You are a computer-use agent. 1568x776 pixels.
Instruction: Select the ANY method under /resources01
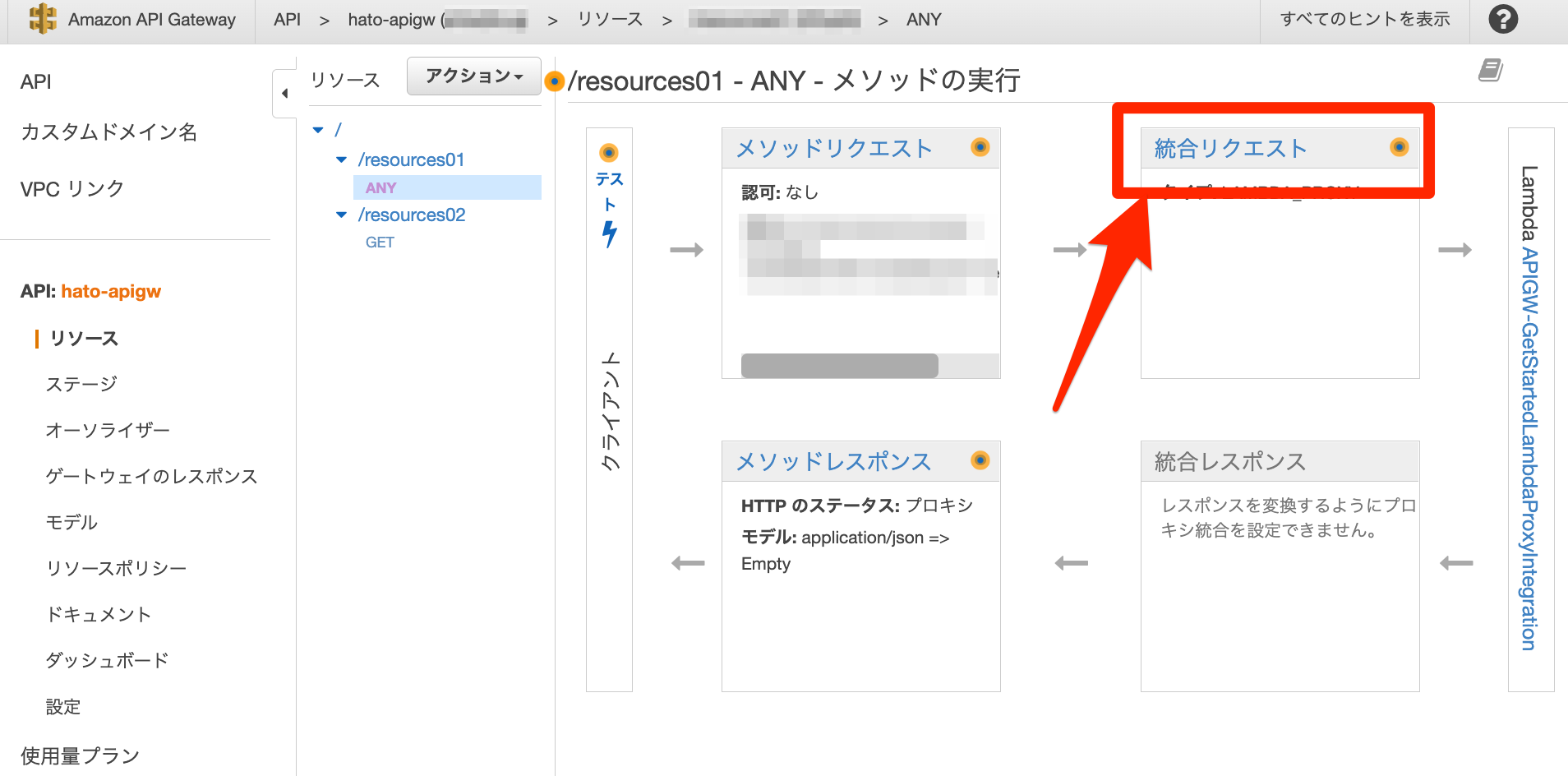pos(380,187)
